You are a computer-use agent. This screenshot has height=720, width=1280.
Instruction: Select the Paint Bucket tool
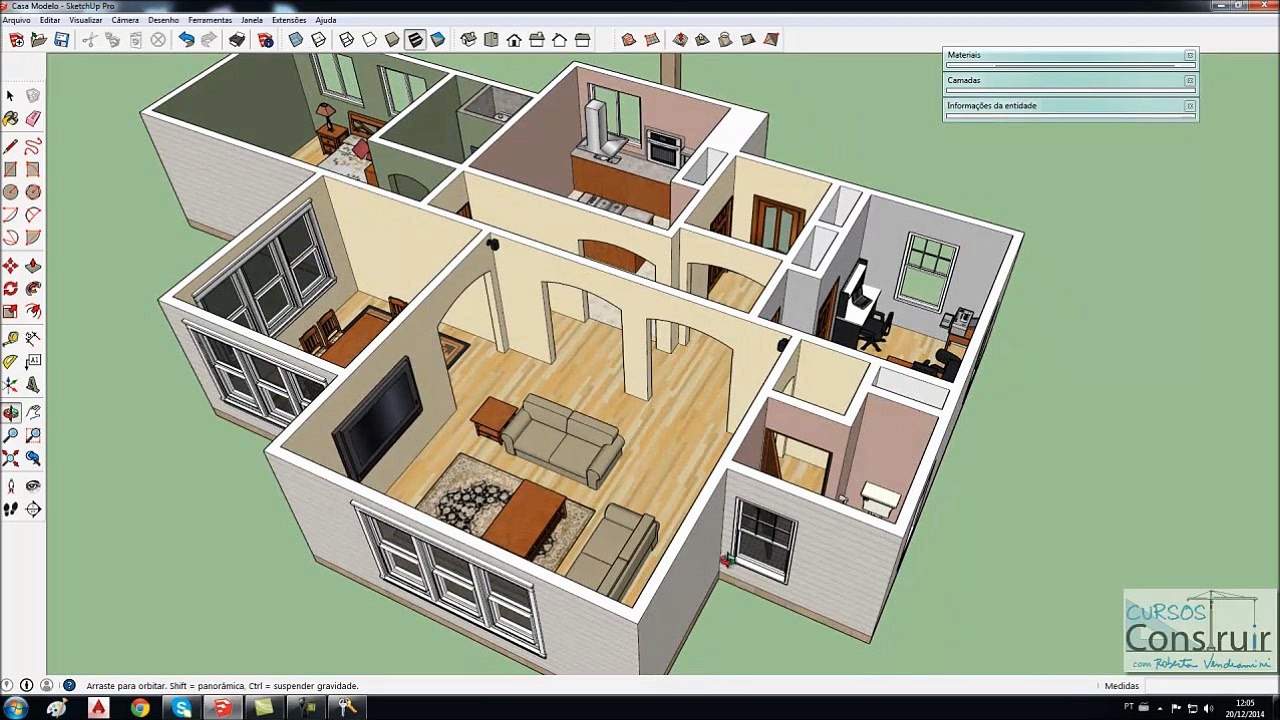[10, 118]
